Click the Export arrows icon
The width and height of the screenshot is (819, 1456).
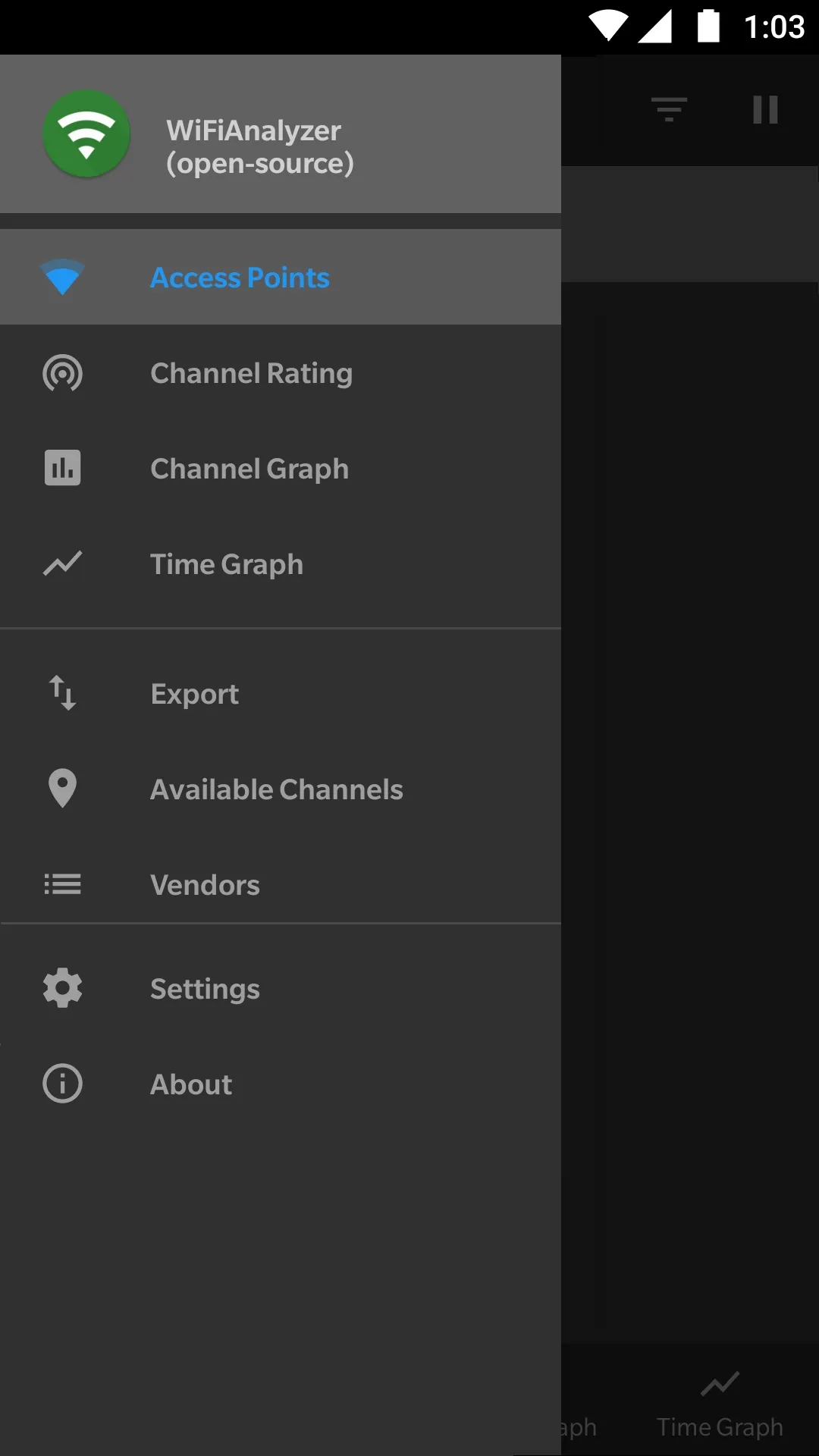(x=62, y=693)
